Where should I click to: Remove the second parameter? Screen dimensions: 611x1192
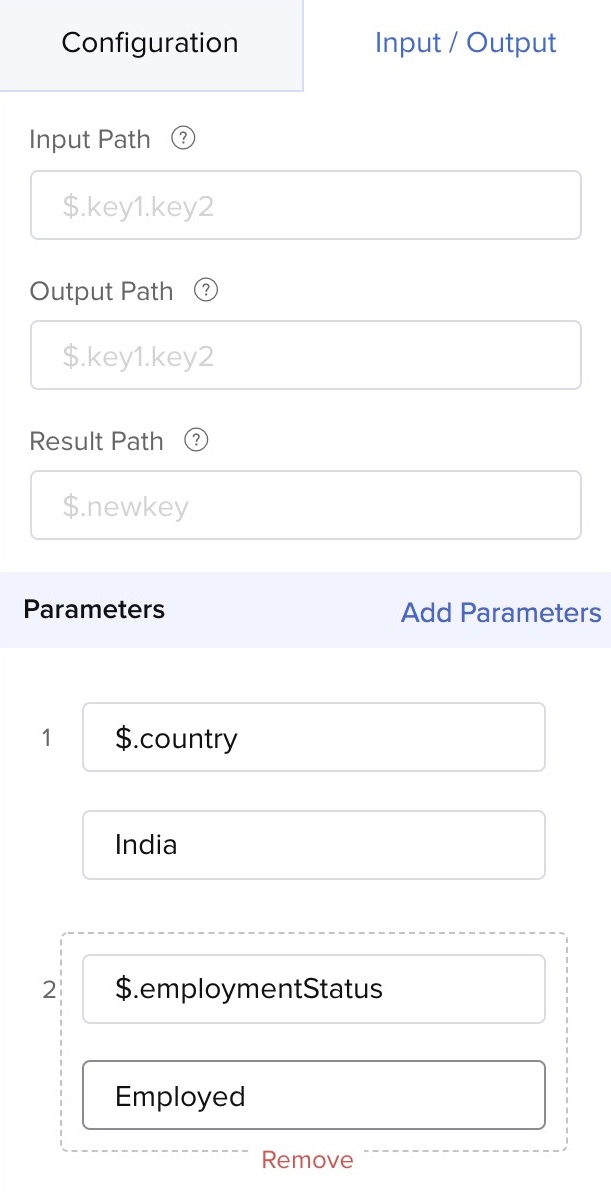click(x=307, y=1159)
